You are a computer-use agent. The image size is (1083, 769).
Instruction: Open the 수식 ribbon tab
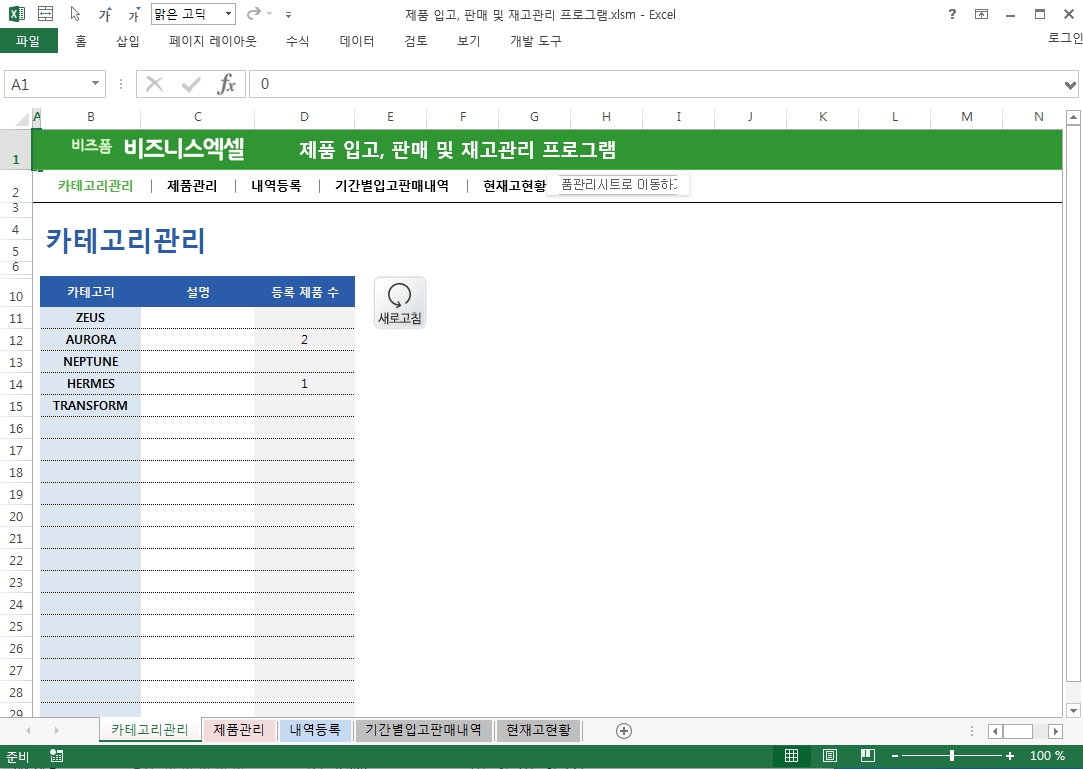(297, 41)
